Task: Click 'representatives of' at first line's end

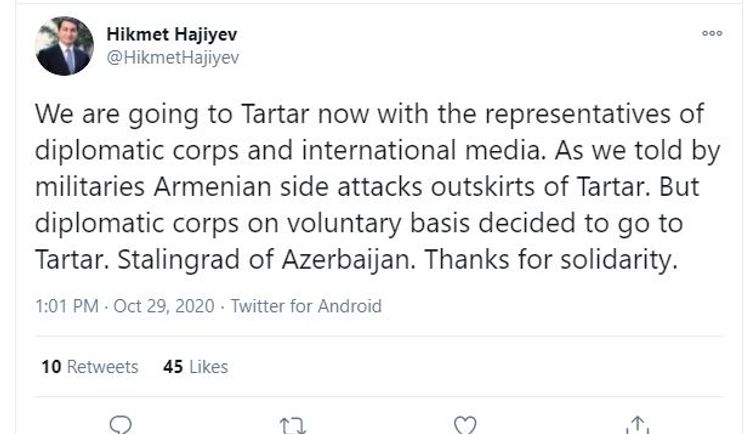Action: point(608,112)
